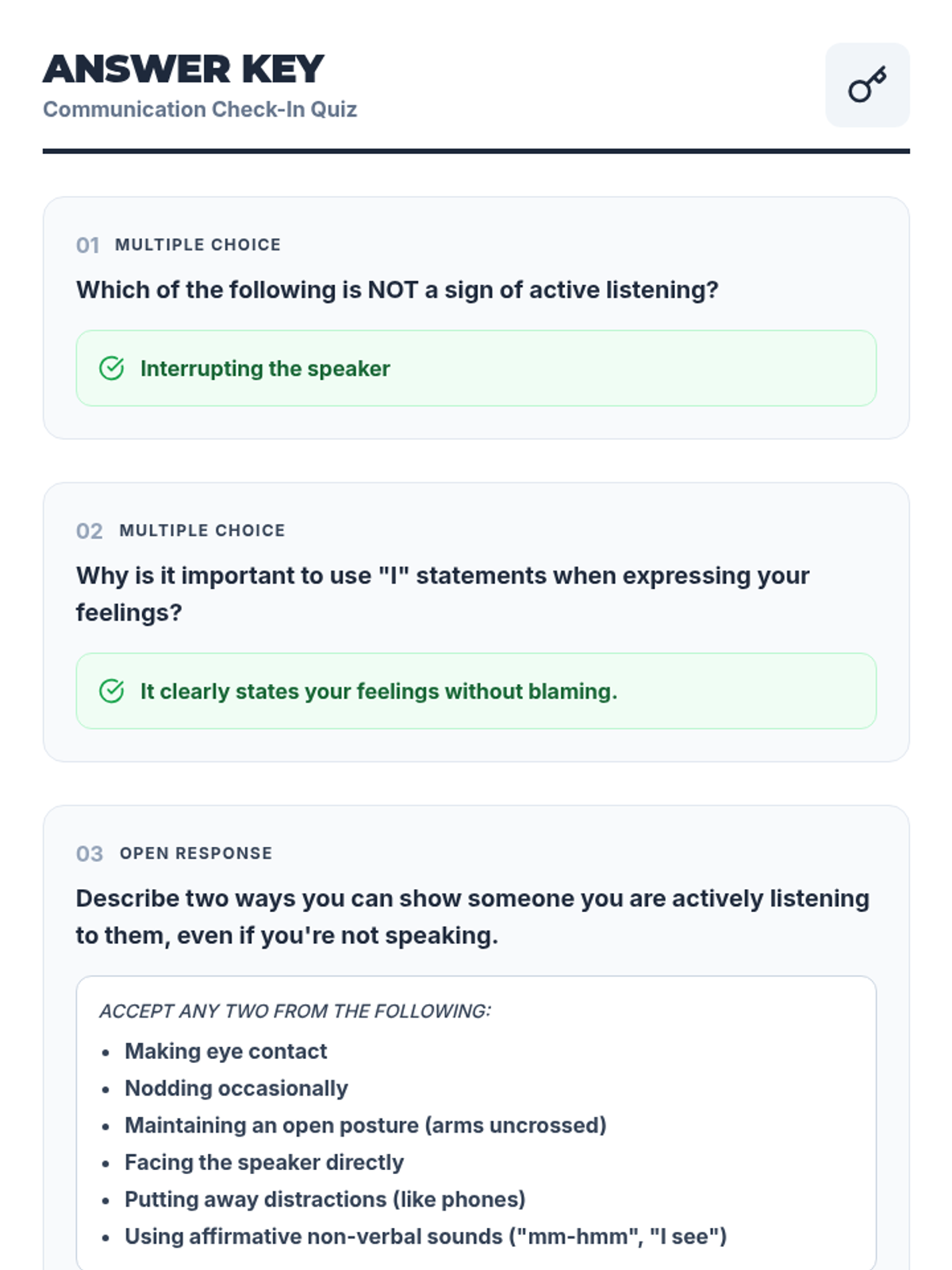Click the key icon in the header
952x1270 pixels.
tap(867, 85)
